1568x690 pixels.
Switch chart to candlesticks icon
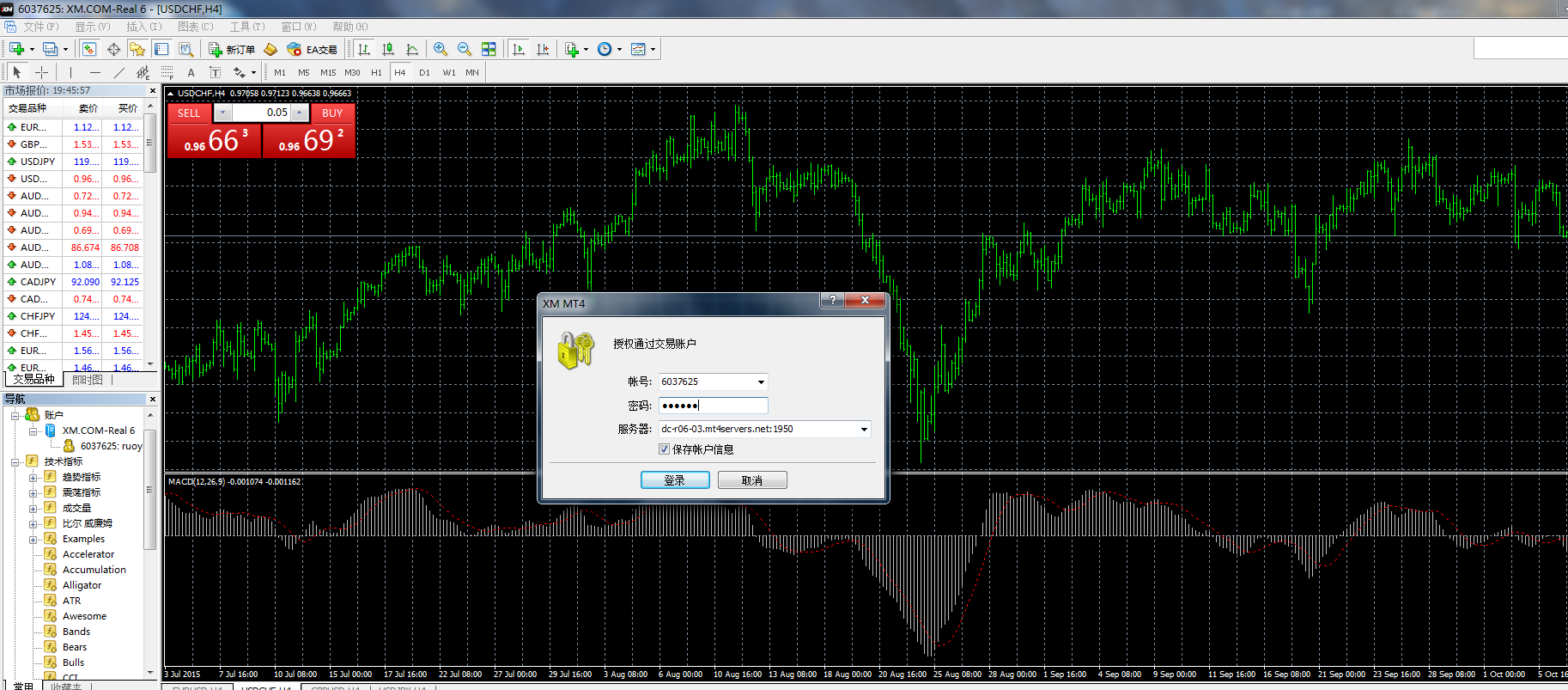click(388, 49)
